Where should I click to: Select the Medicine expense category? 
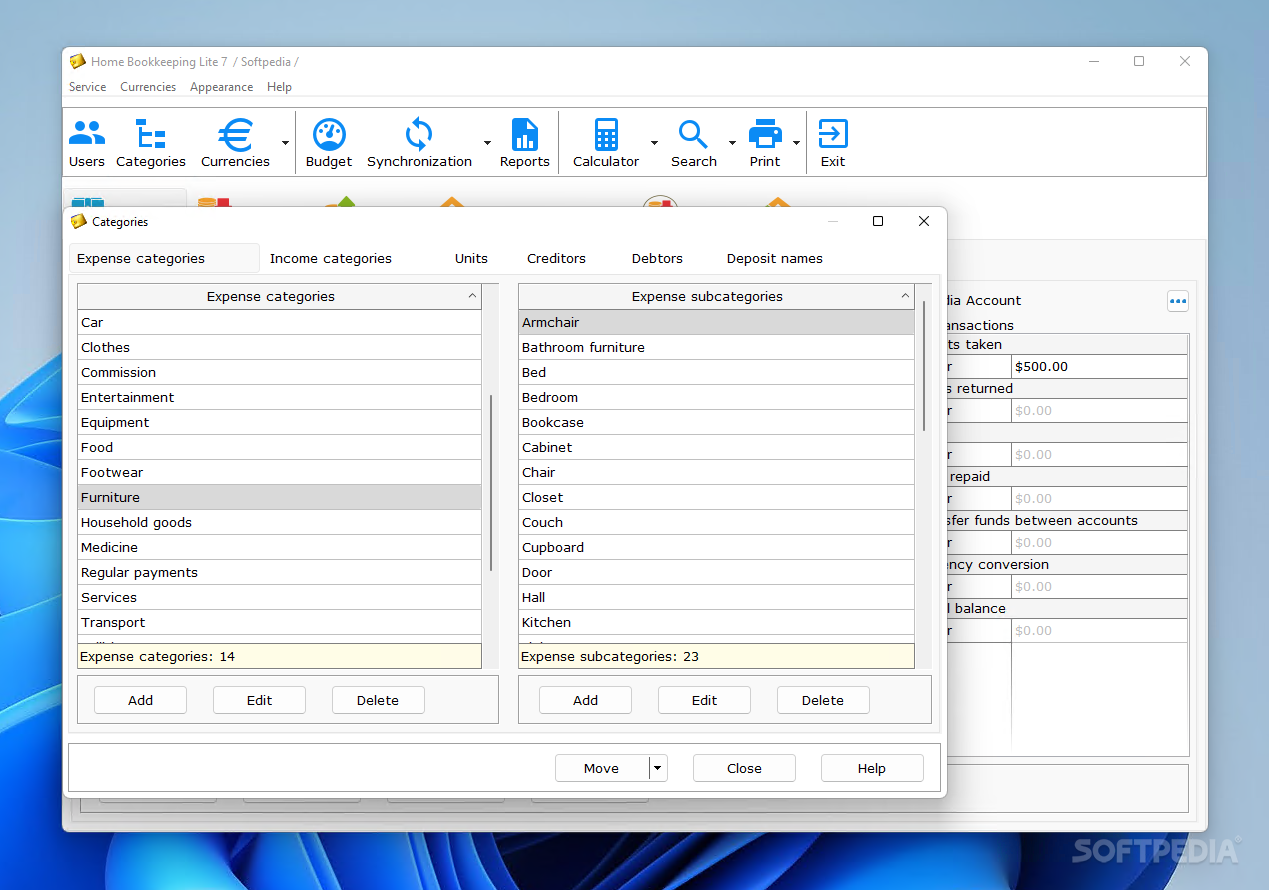(279, 547)
